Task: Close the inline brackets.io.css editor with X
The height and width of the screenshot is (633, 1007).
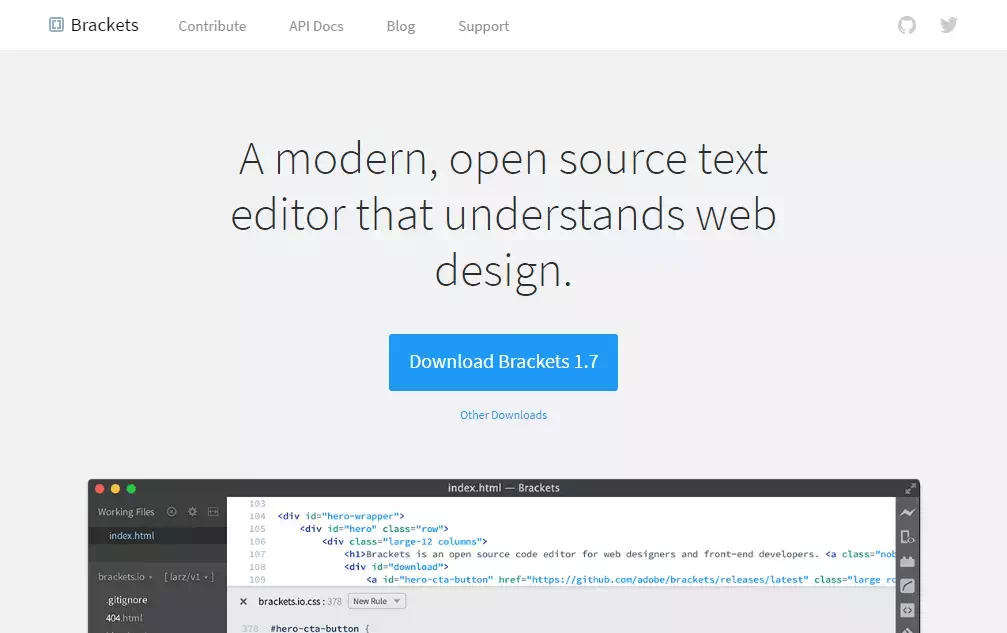Action: coord(243,602)
